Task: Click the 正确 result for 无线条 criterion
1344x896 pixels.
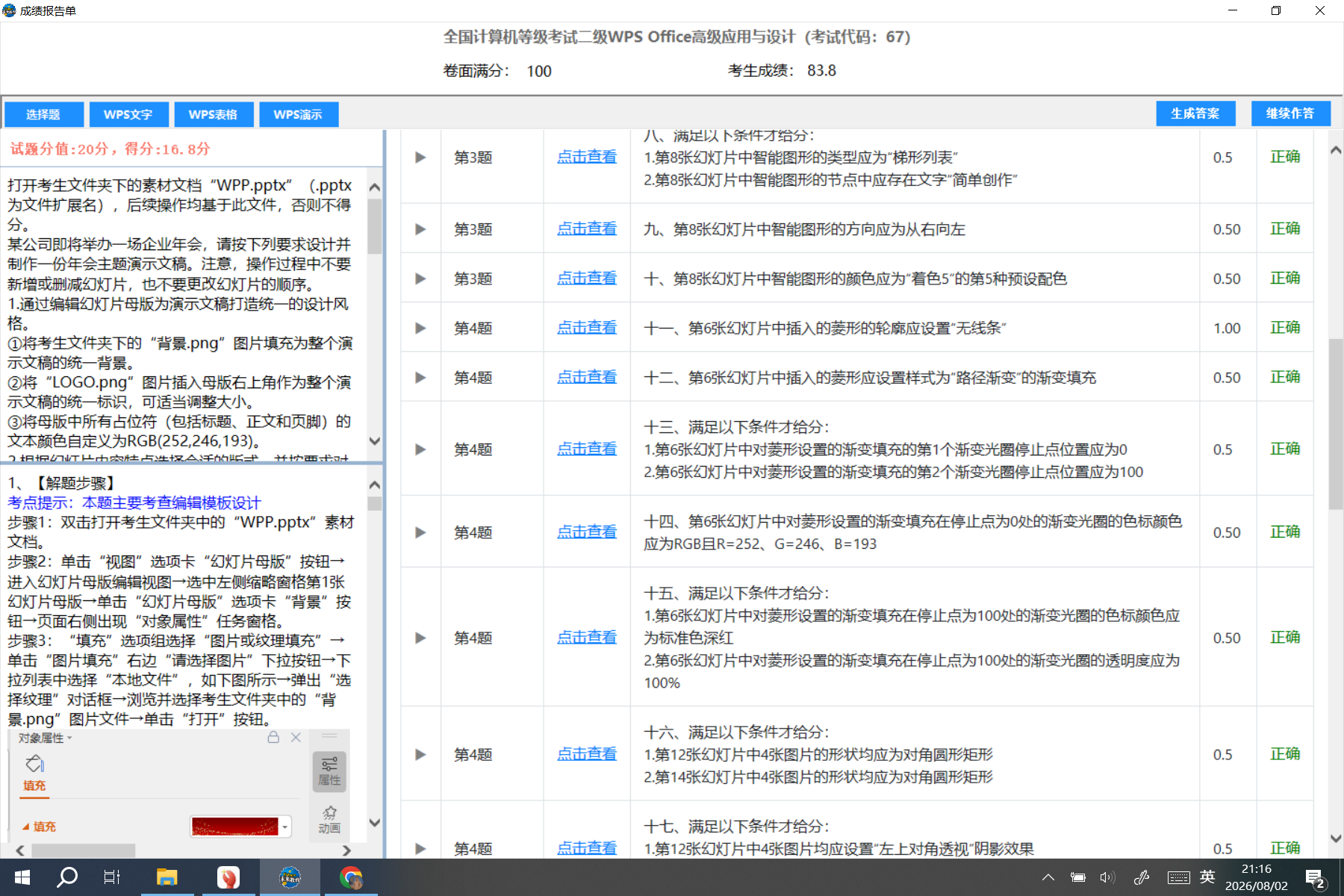Action: tap(1285, 327)
